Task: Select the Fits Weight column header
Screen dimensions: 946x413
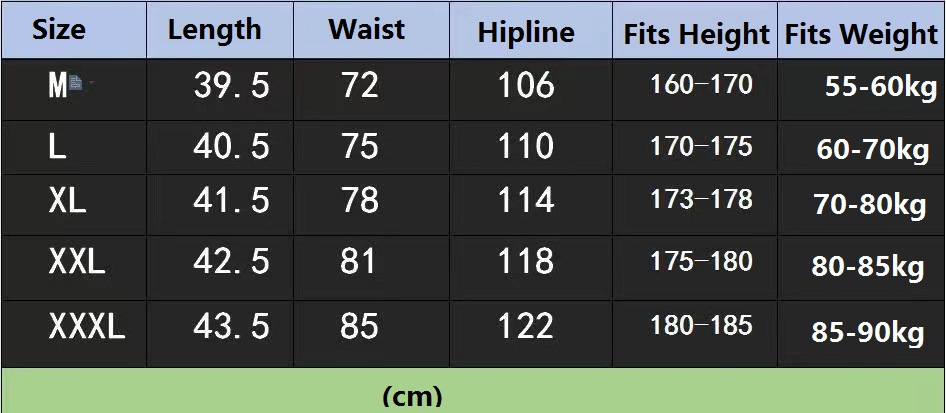Action: click(x=861, y=34)
